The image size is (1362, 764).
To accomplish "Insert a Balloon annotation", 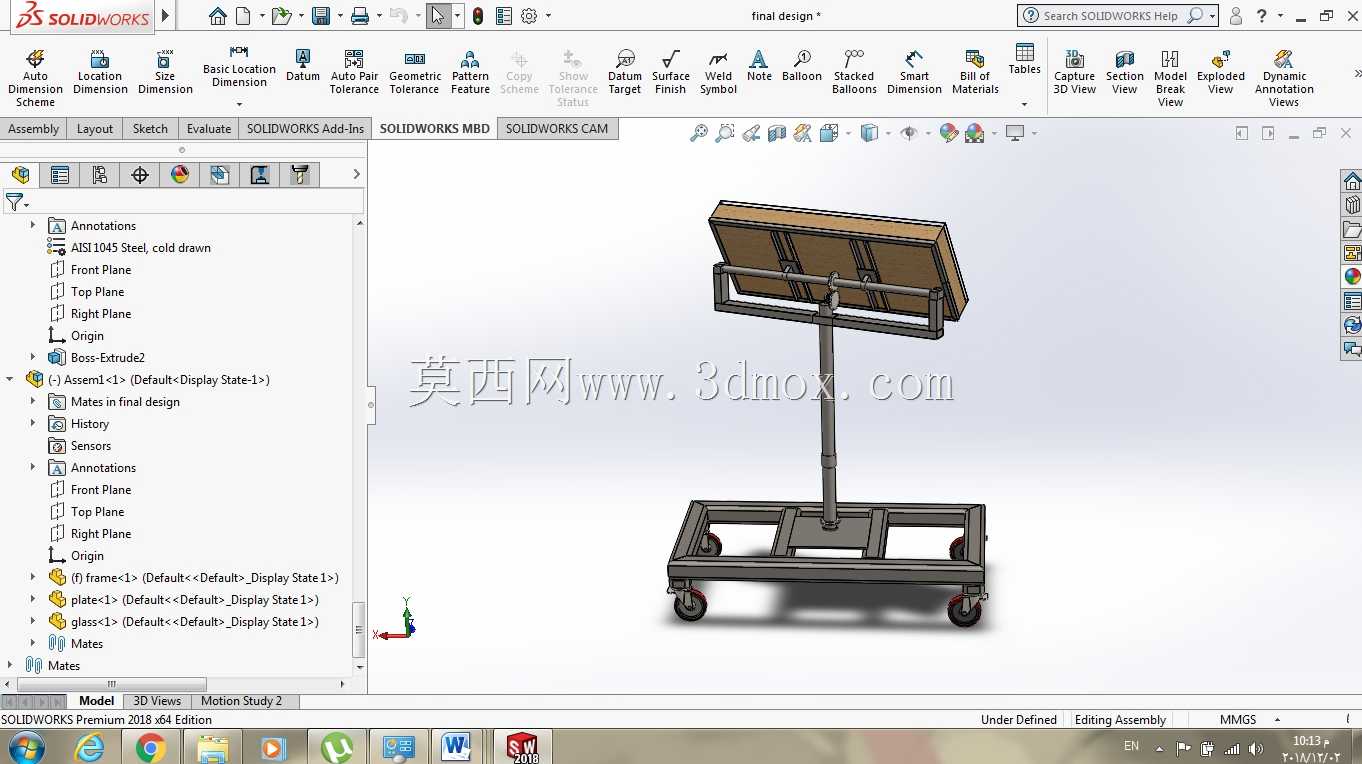I will (x=802, y=65).
